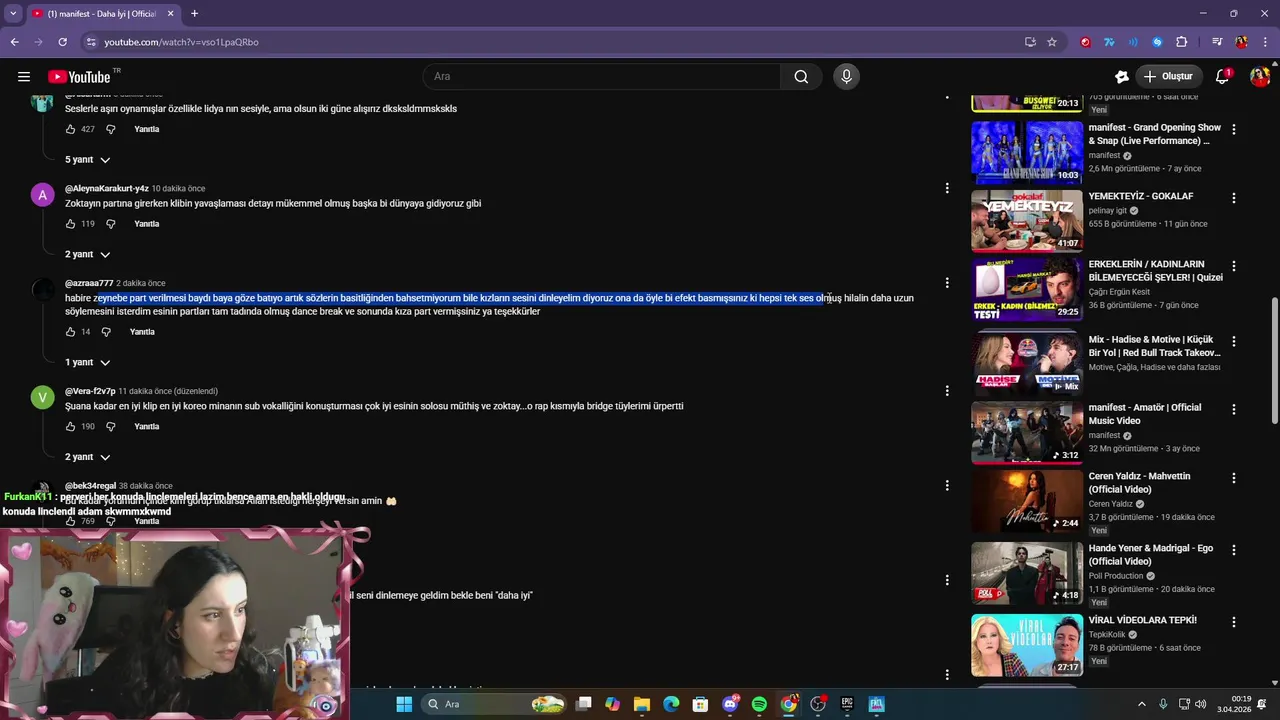Open options menu for @azraaa777 comment
Image resolution: width=1280 pixels, height=720 pixels.
947,283
